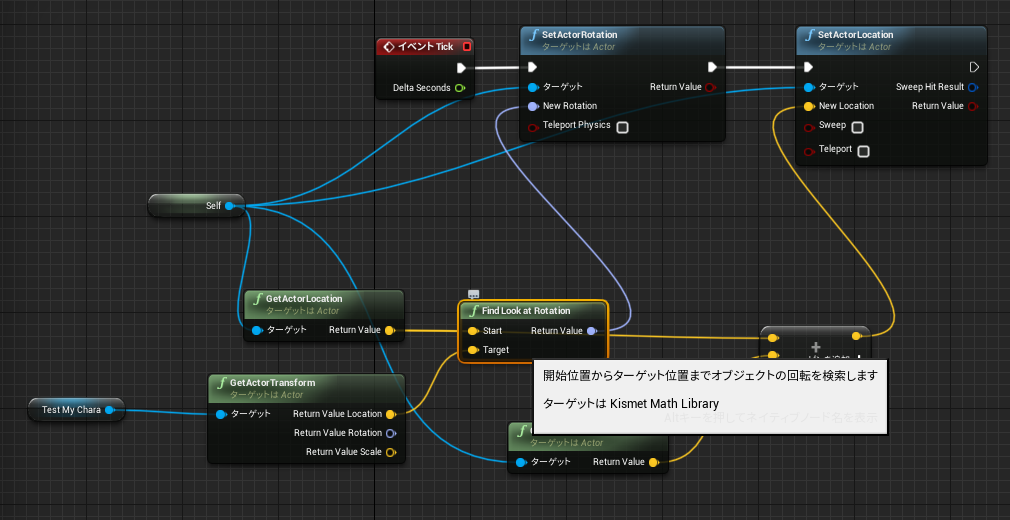
Task: Click the Event Tick red breakpoint icon
Action: (x=467, y=46)
